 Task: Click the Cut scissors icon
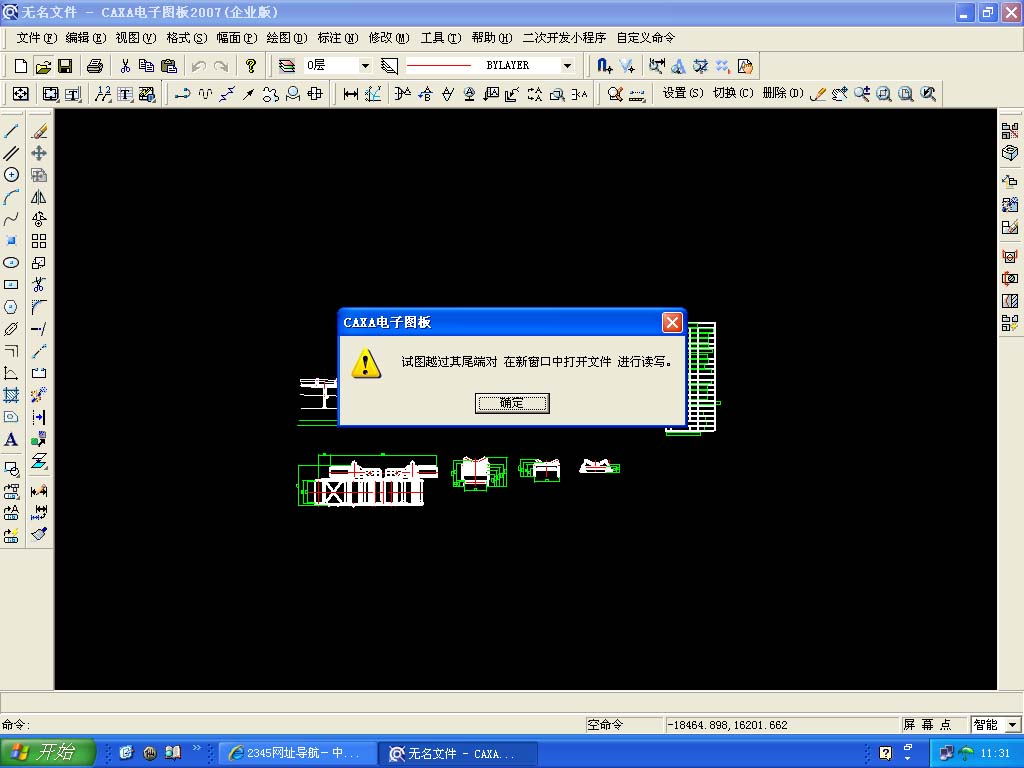click(x=125, y=65)
